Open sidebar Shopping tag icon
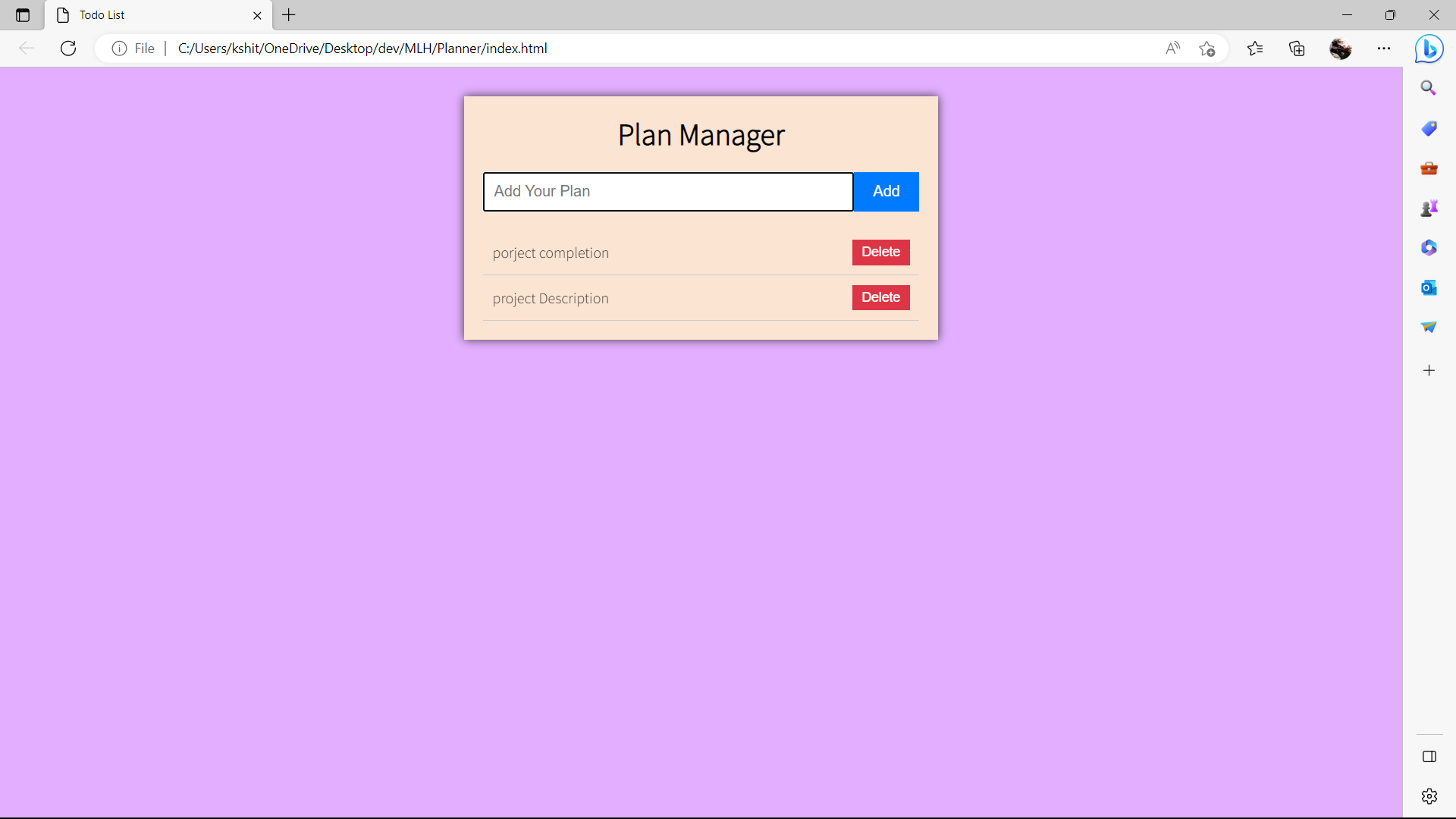 (x=1429, y=128)
